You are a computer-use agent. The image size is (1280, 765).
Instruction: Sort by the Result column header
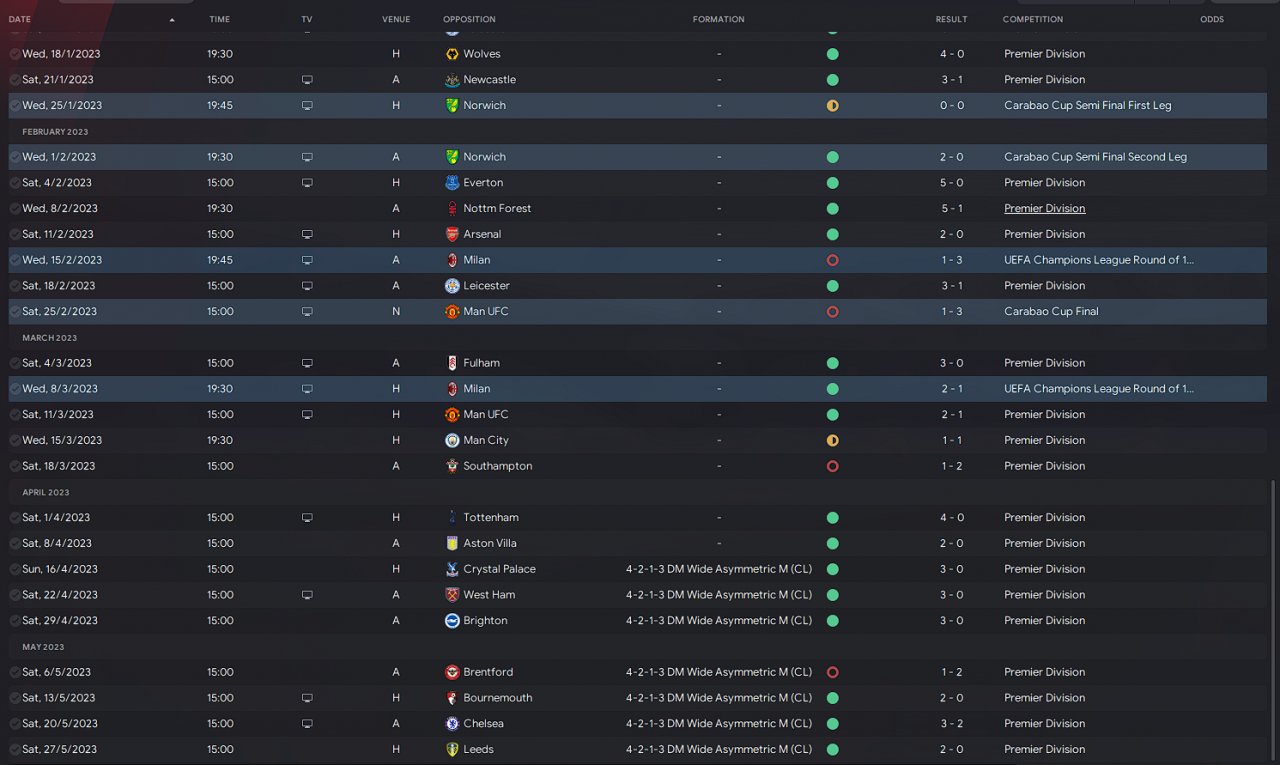[x=951, y=20]
